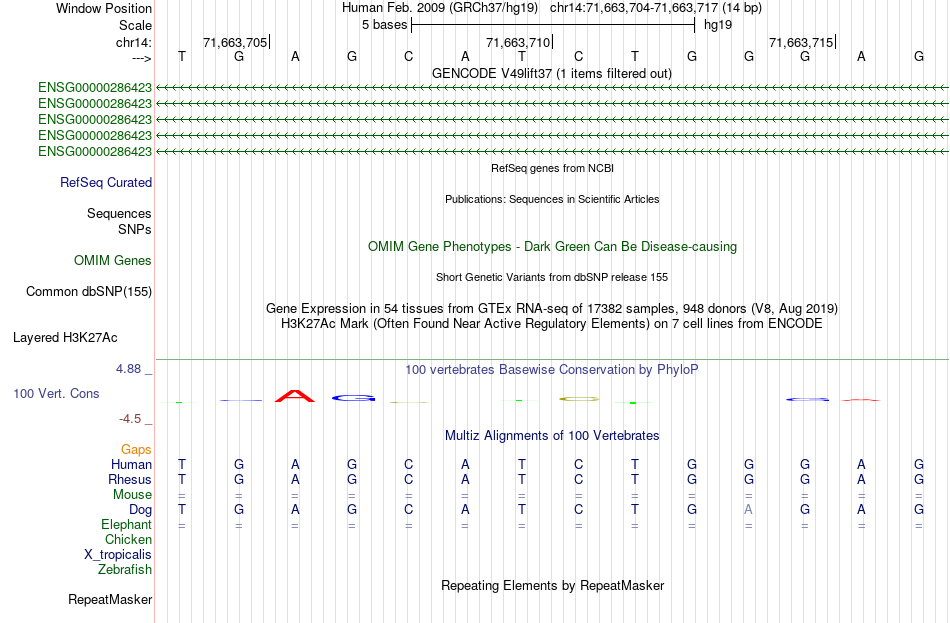The height and width of the screenshot is (623, 950).
Task: Click the Sequences track label
Action: click(119, 213)
